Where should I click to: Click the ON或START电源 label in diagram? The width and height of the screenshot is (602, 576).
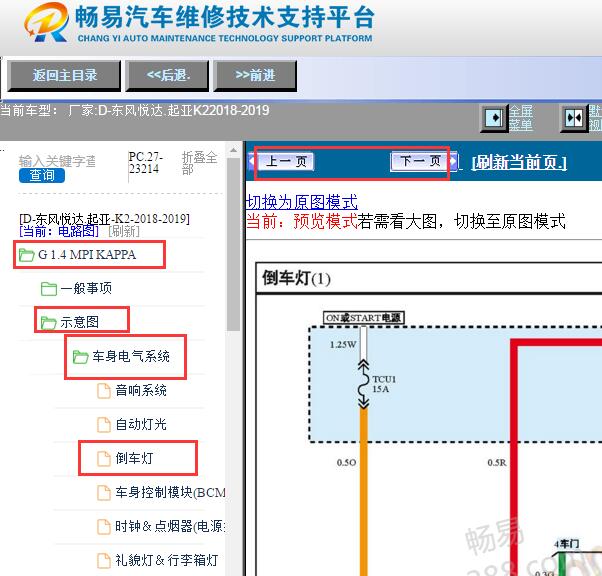click(x=364, y=318)
